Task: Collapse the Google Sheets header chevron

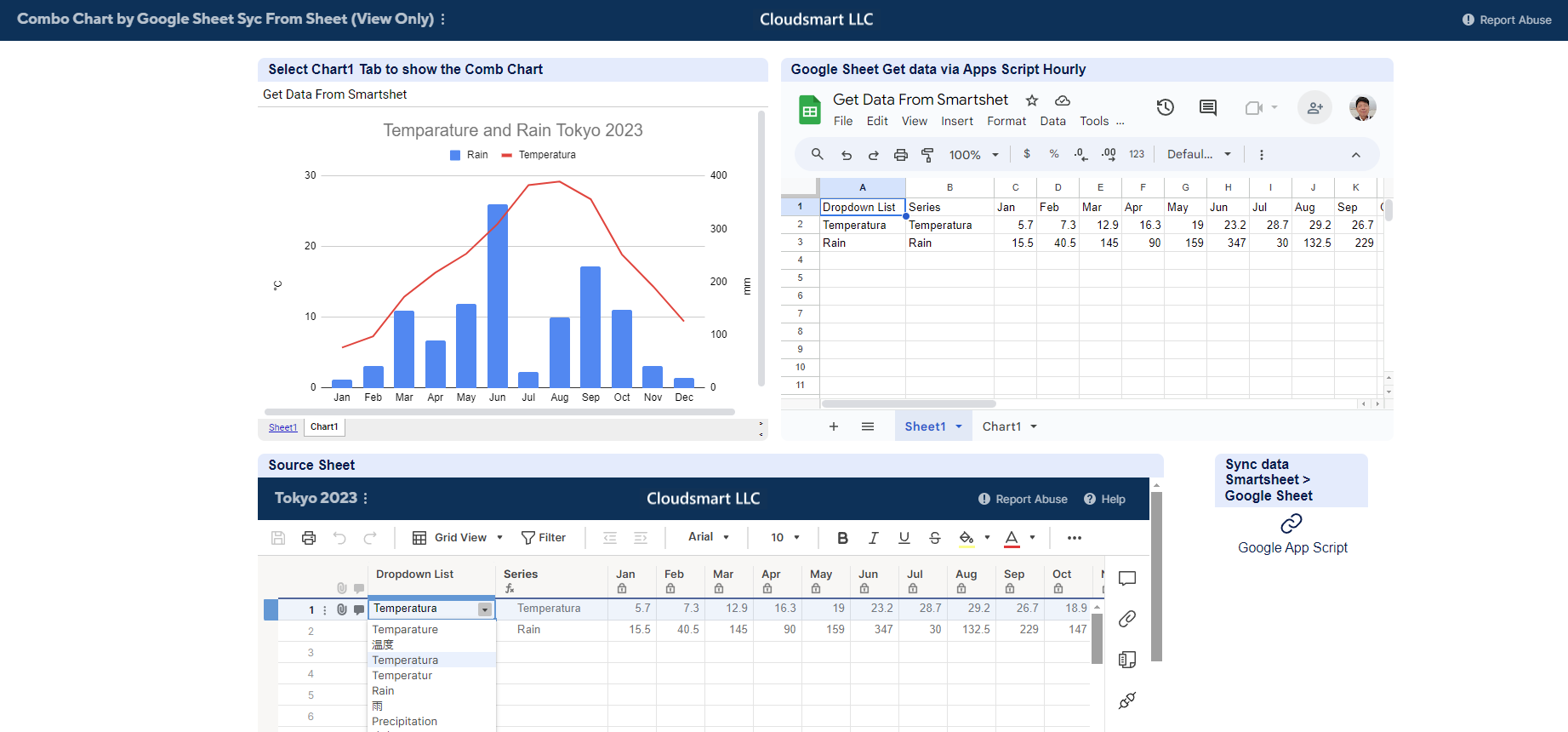Action: 1356,155
